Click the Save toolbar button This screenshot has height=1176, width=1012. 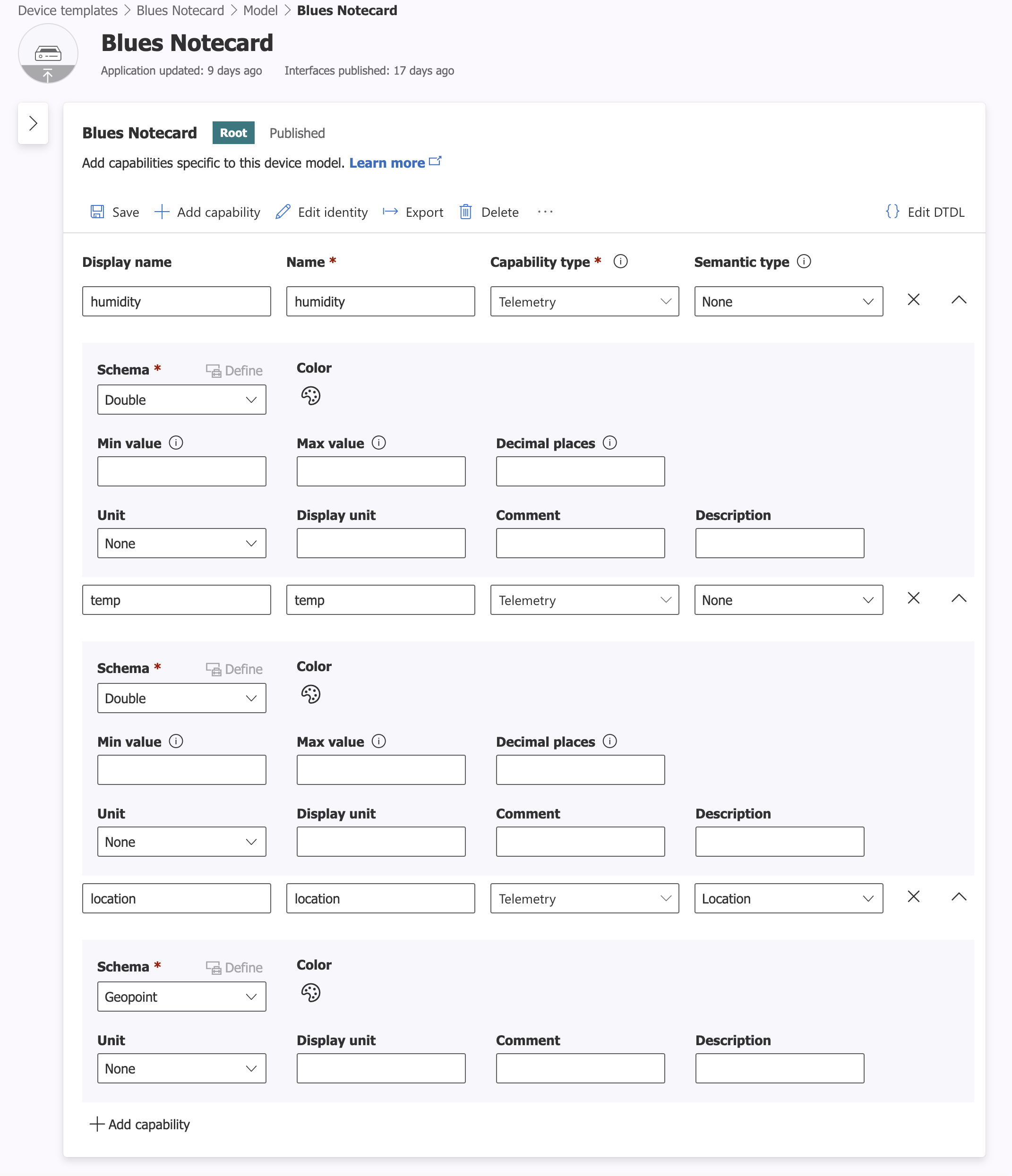(114, 212)
